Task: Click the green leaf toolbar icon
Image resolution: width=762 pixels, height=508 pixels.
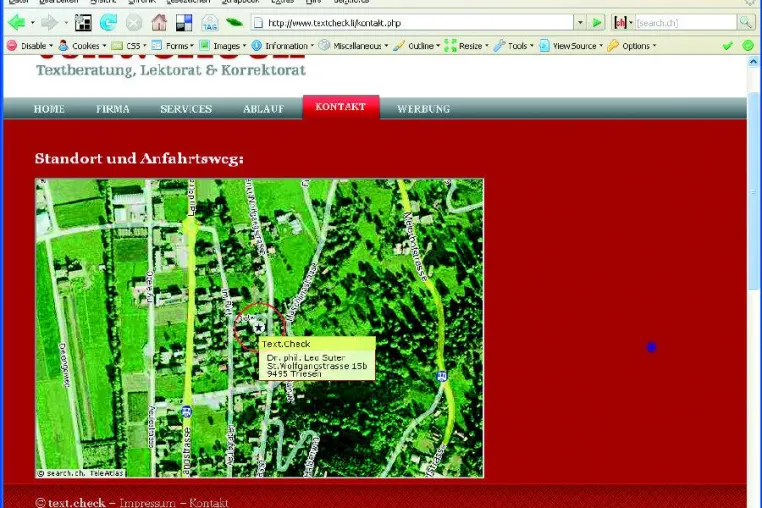Action: (234, 22)
